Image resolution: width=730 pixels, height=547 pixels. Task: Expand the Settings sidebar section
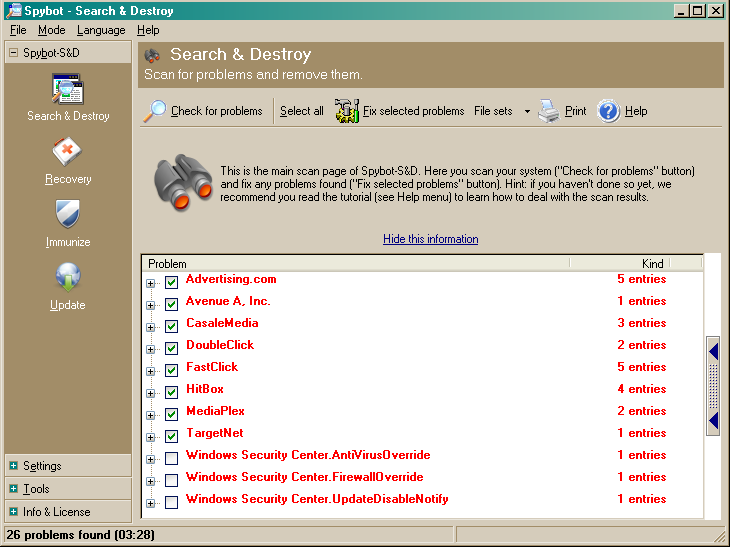pyautogui.click(x=14, y=466)
